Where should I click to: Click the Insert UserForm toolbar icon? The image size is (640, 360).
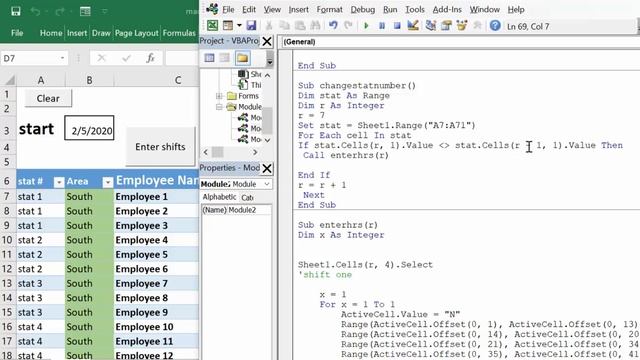click(228, 26)
